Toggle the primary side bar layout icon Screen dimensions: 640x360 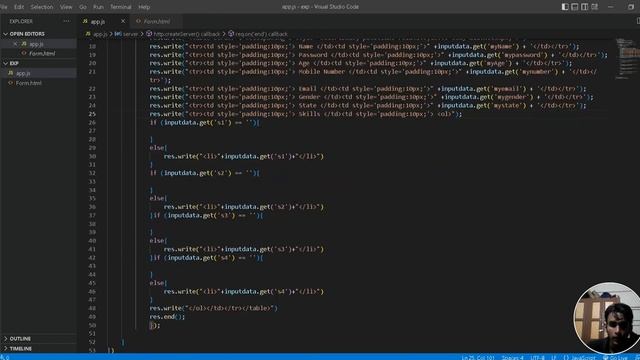[565, 7]
